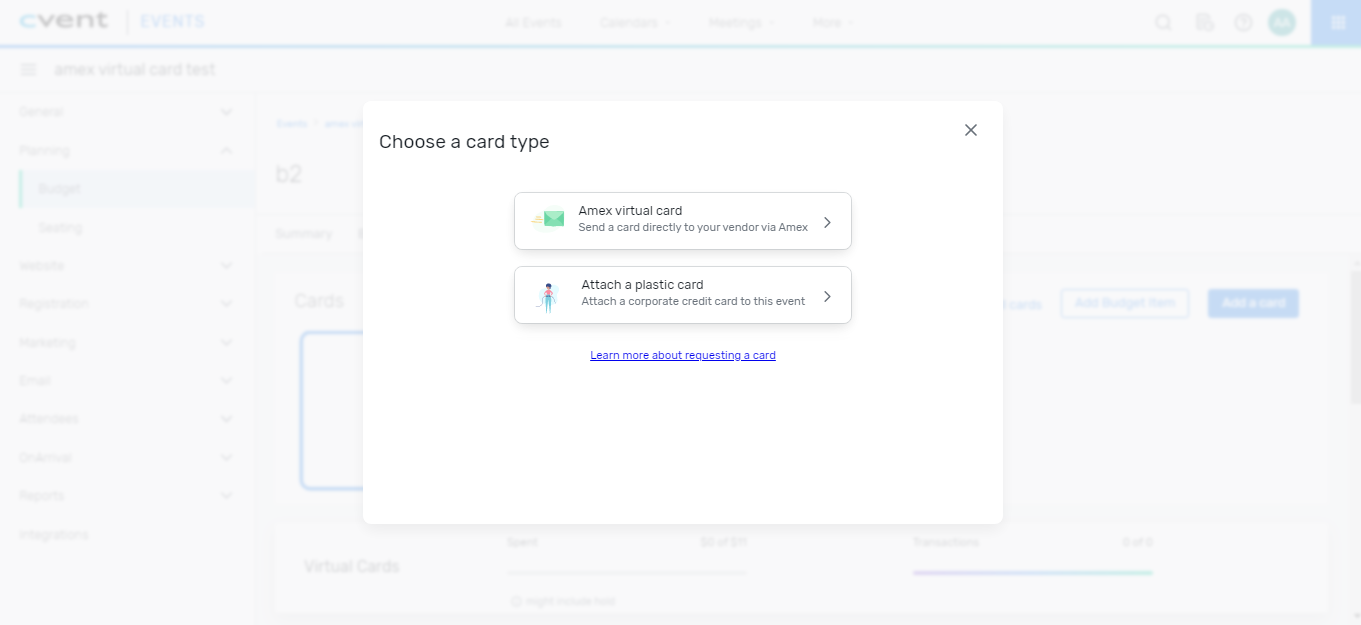Click the Add Budget Item button

[x=1124, y=303]
